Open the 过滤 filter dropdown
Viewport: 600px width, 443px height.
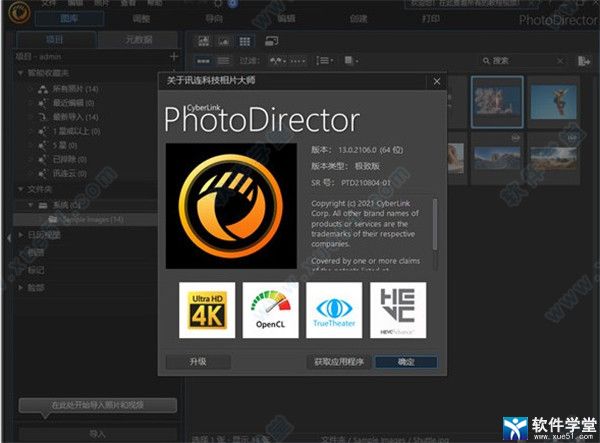(277, 61)
